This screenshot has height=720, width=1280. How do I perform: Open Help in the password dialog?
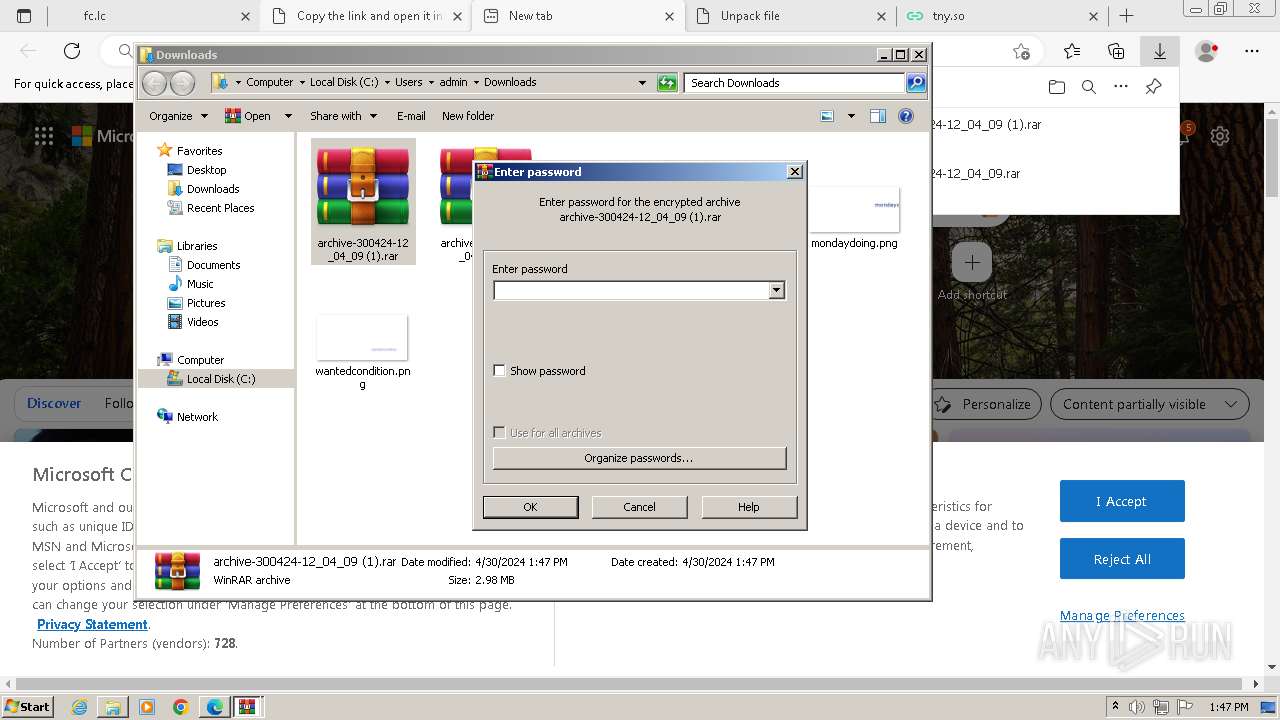click(x=749, y=507)
